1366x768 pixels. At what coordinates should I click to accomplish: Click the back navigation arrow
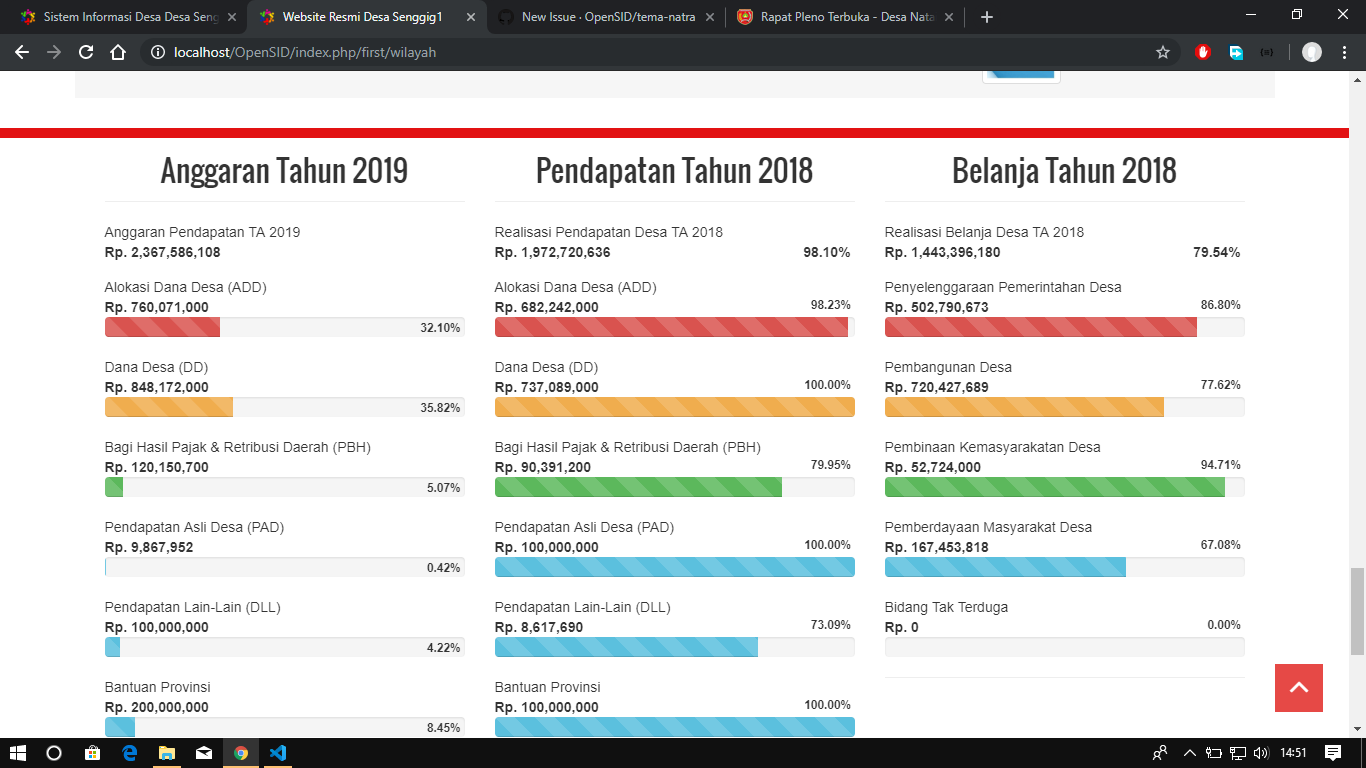coord(20,51)
